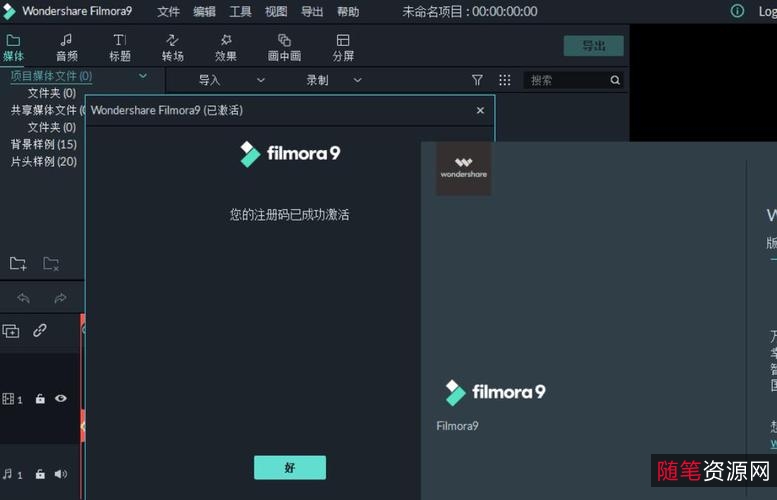Viewport: 777px width, 500px height.
Task: Click the delete folder icon
Action: click(x=51, y=264)
